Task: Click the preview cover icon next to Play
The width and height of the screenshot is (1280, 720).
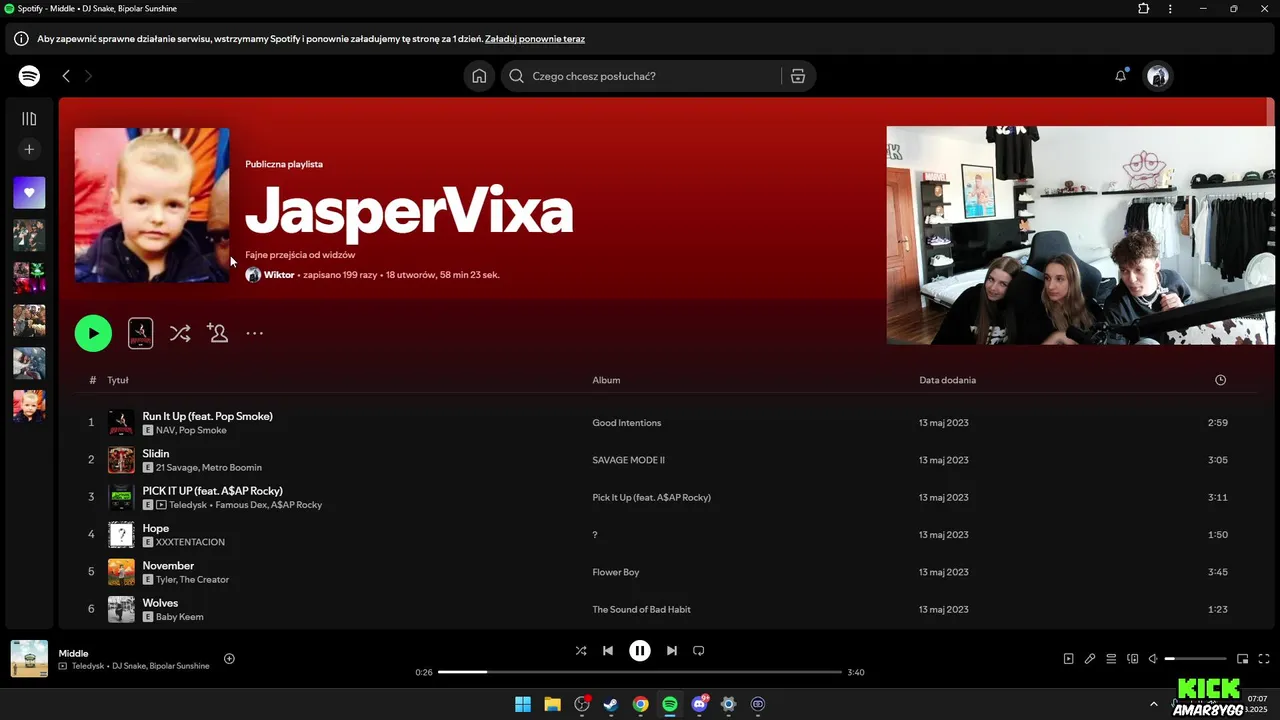Action: [x=141, y=333]
